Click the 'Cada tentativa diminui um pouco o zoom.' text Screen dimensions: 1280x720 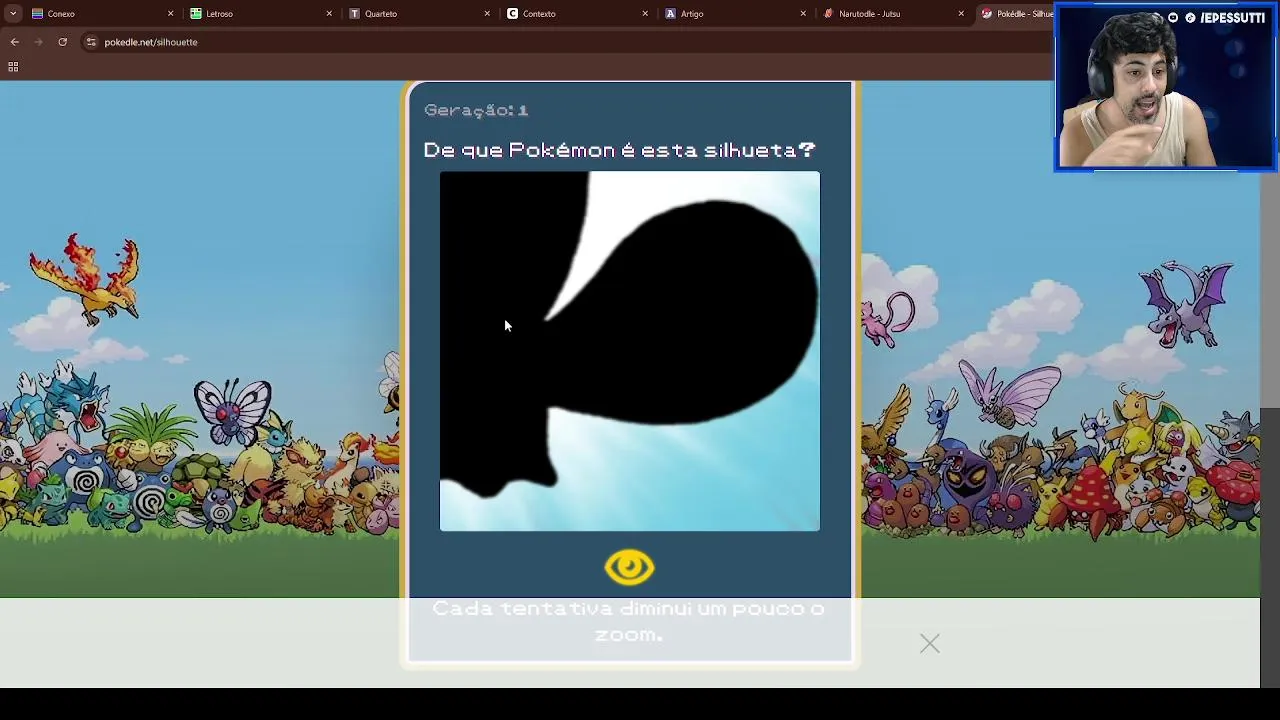click(x=629, y=621)
